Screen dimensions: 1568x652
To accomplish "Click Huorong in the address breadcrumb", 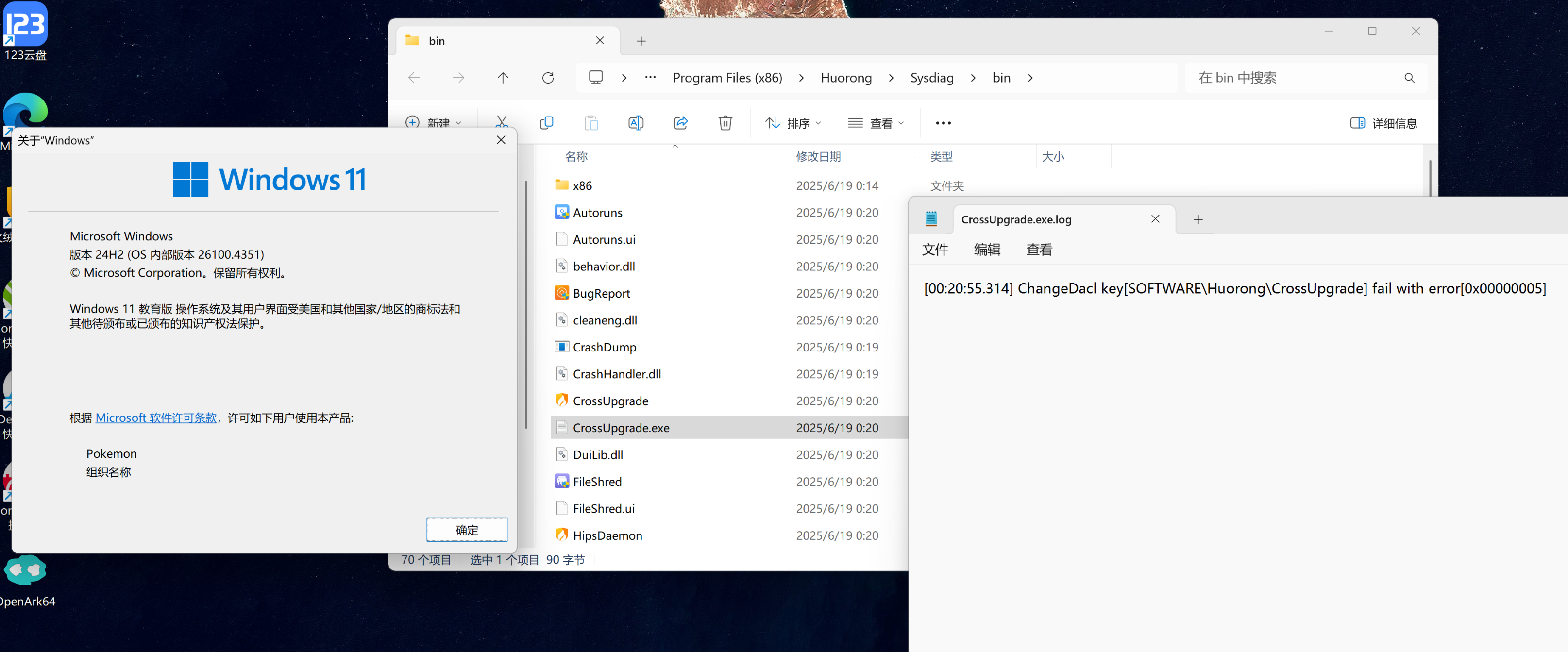I will pos(846,78).
